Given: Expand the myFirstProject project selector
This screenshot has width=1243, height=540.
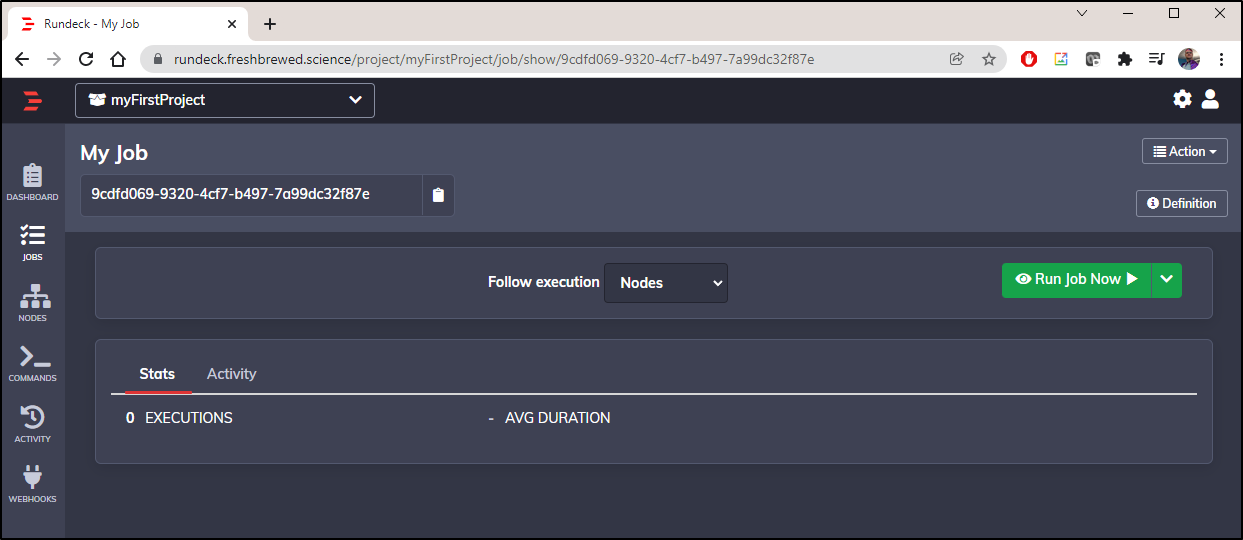Looking at the screenshot, I should click(x=225, y=100).
